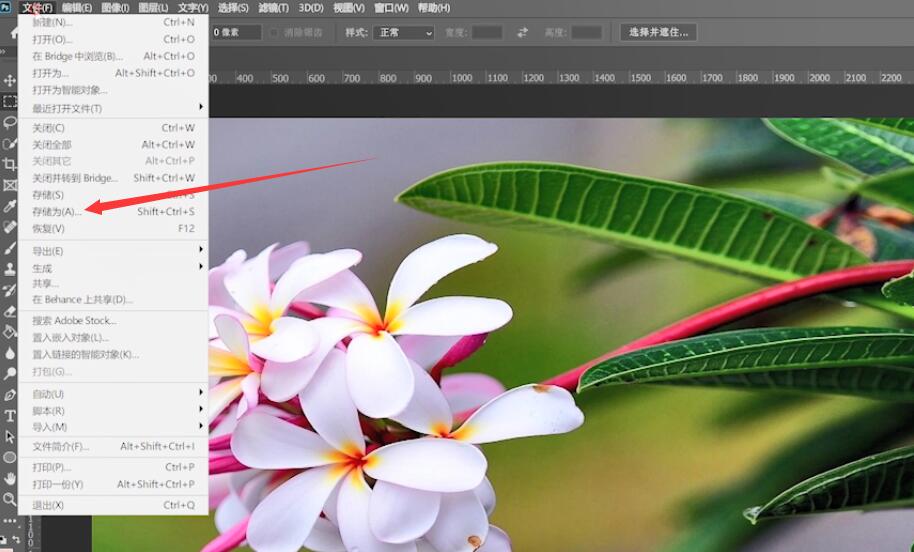Choose 存储为(A)... from File menu
This screenshot has width=914, height=552.
click(114, 211)
